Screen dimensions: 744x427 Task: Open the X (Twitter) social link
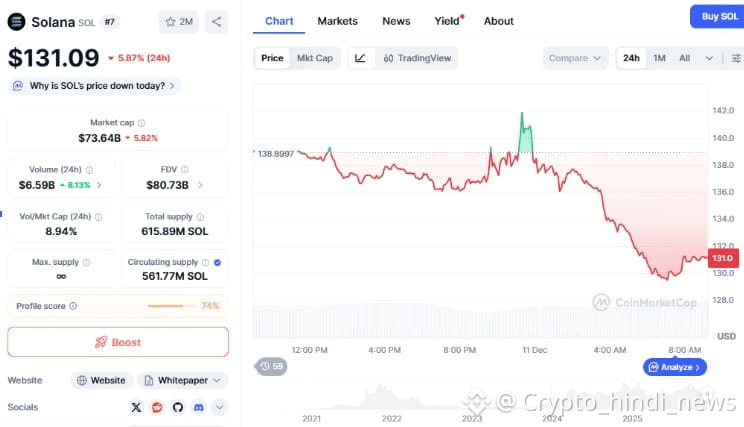(136, 407)
